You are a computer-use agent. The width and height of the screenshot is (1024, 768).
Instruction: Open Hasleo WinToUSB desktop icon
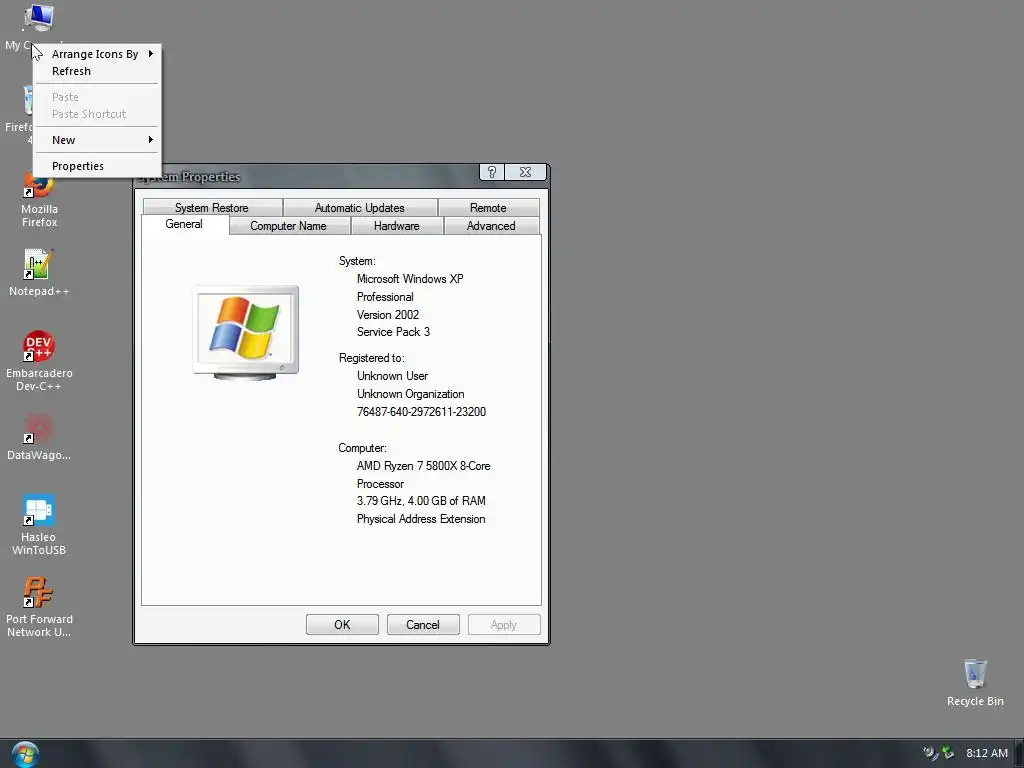[x=39, y=524]
